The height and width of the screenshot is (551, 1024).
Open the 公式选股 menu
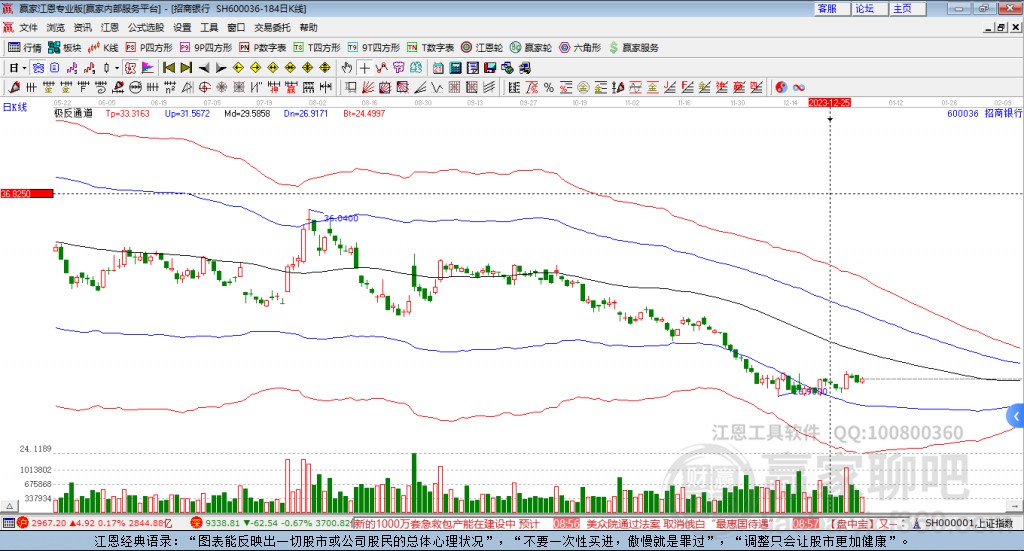coord(146,27)
